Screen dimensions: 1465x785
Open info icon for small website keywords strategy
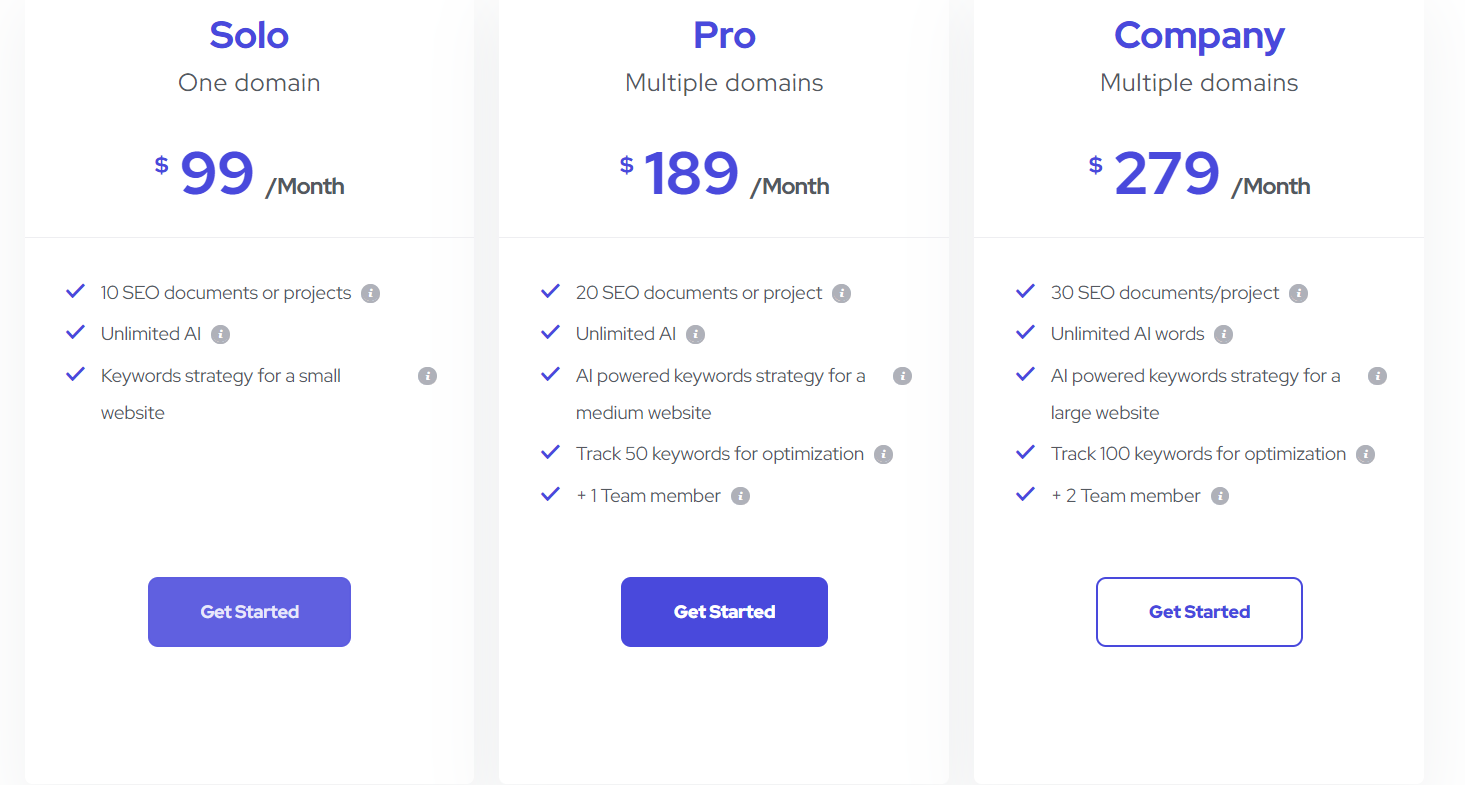point(427,377)
